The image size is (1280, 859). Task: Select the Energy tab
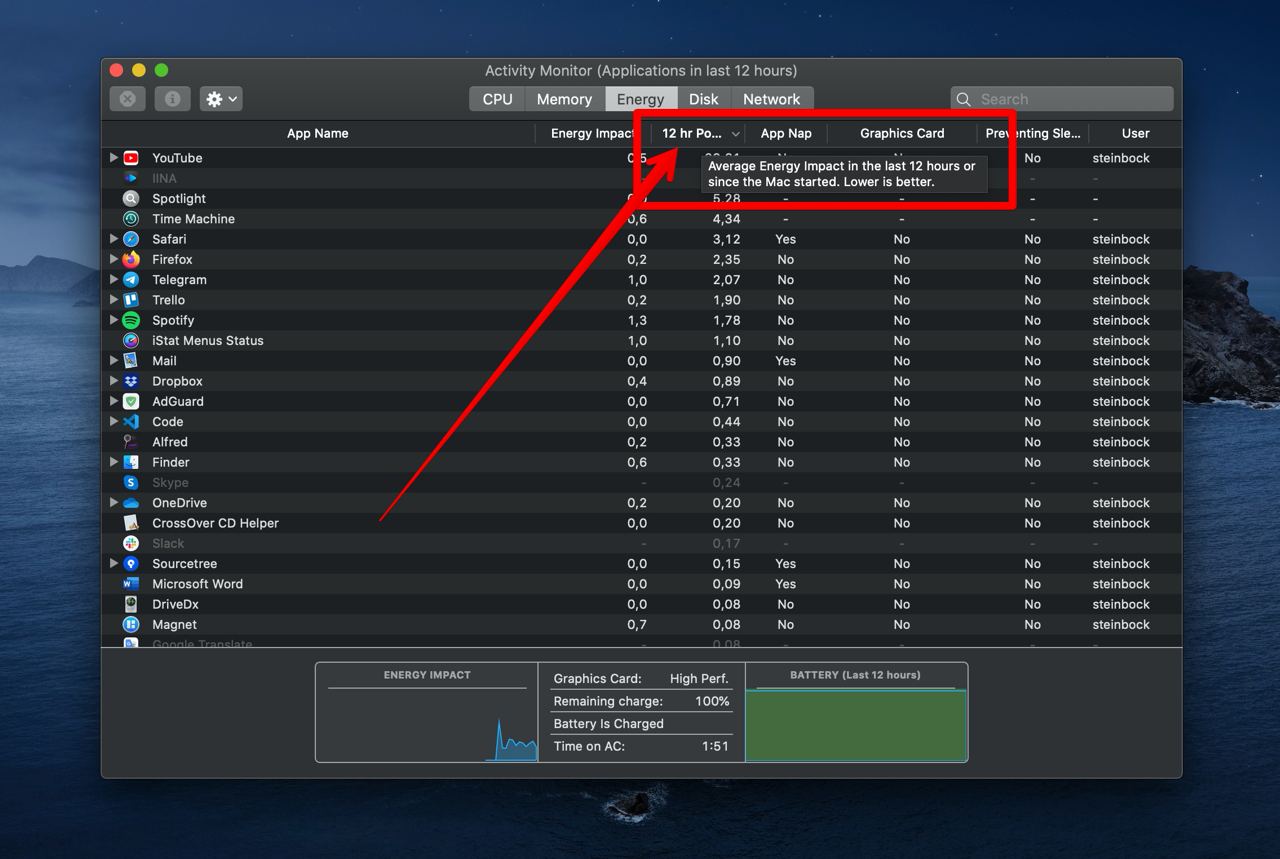(x=640, y=99)
